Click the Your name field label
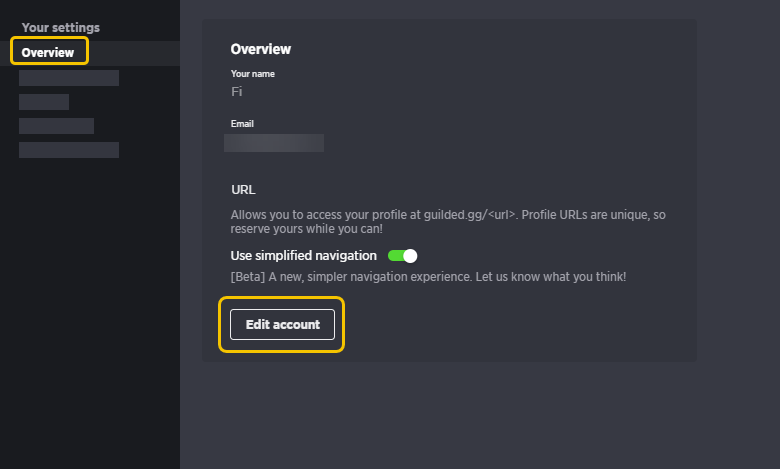Image resolution: width=780 pixels, height=469 pixels. [253, 74]
